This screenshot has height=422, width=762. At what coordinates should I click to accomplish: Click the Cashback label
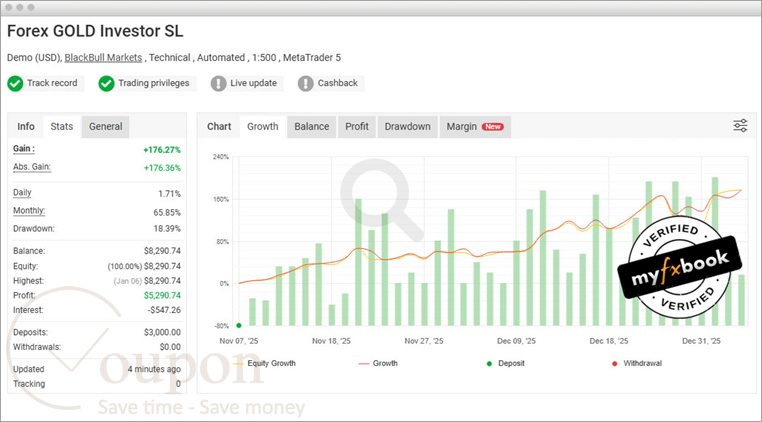pos(337,83)
